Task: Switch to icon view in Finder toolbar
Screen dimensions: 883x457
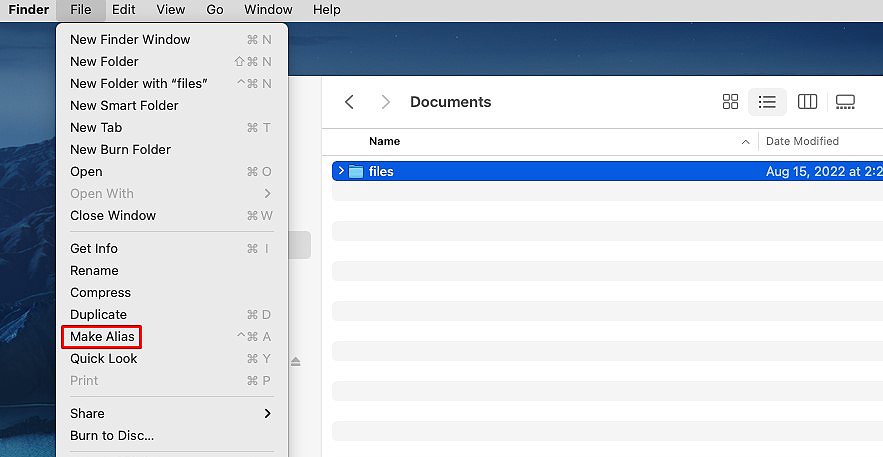Action: click(730, 102)
